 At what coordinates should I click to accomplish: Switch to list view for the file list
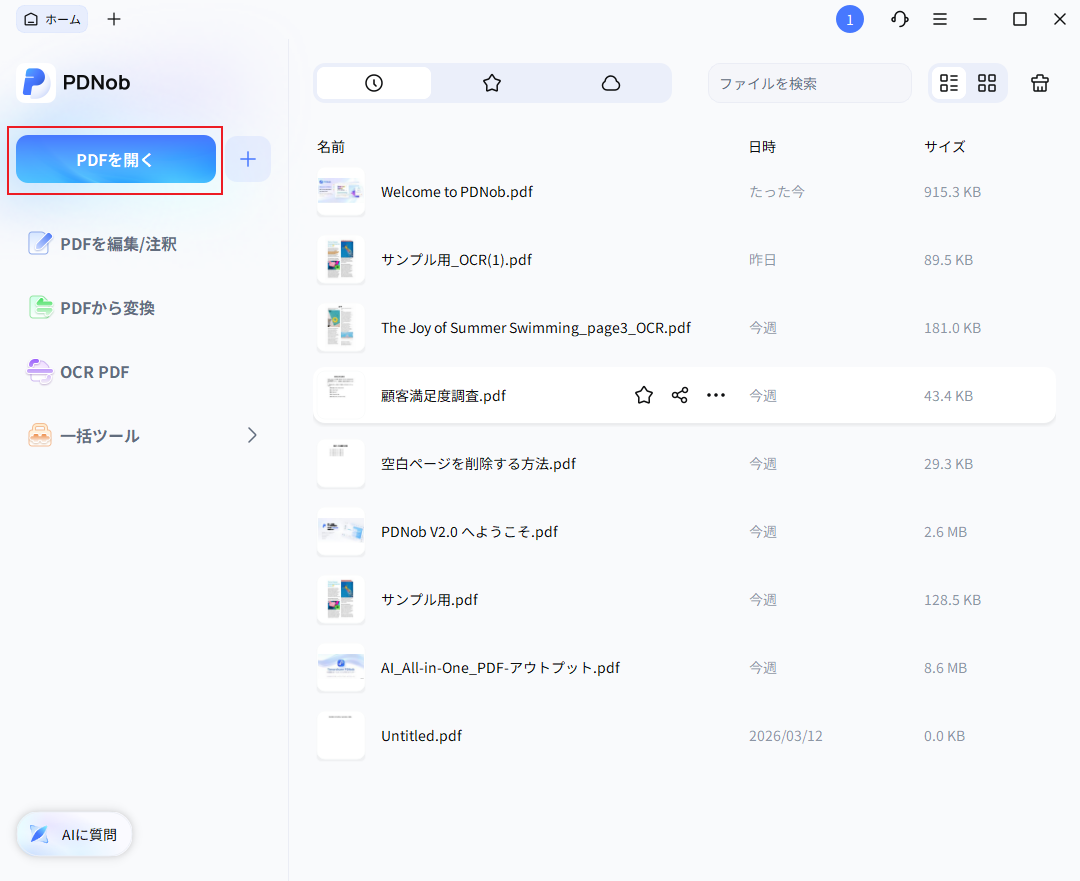click(x=949, y=83)
